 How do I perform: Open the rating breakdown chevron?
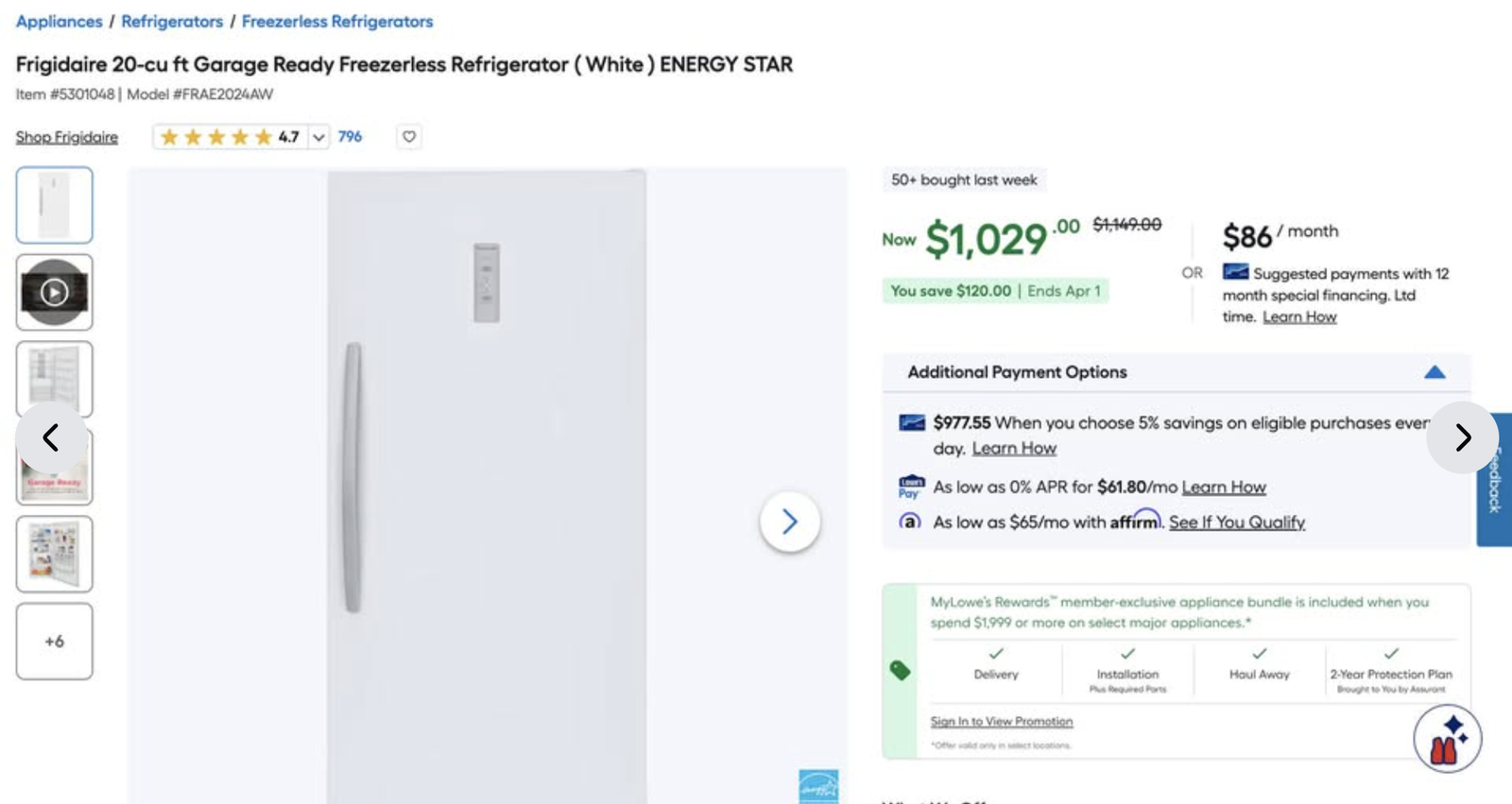click(319, 137)
